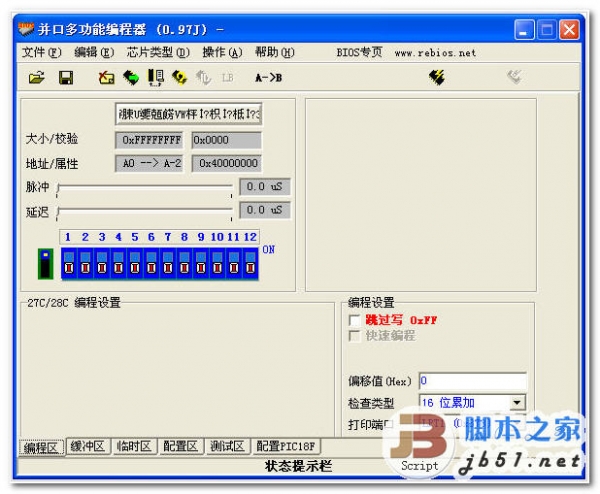Click the 偏移值(Hex) input field

(x=473, y=381)
